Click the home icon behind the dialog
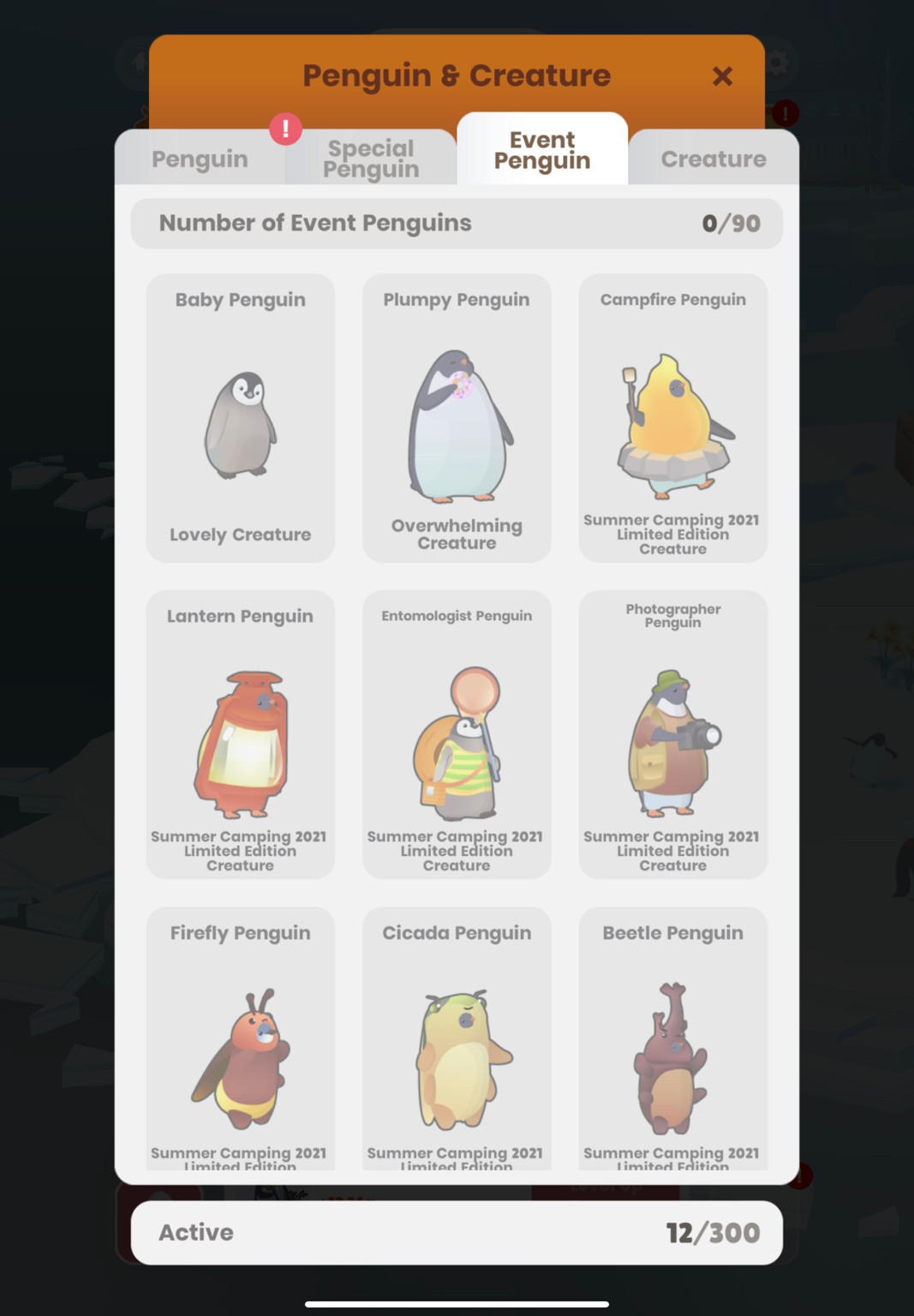This screenshot has height=1316, width=914. click(137, 63)
